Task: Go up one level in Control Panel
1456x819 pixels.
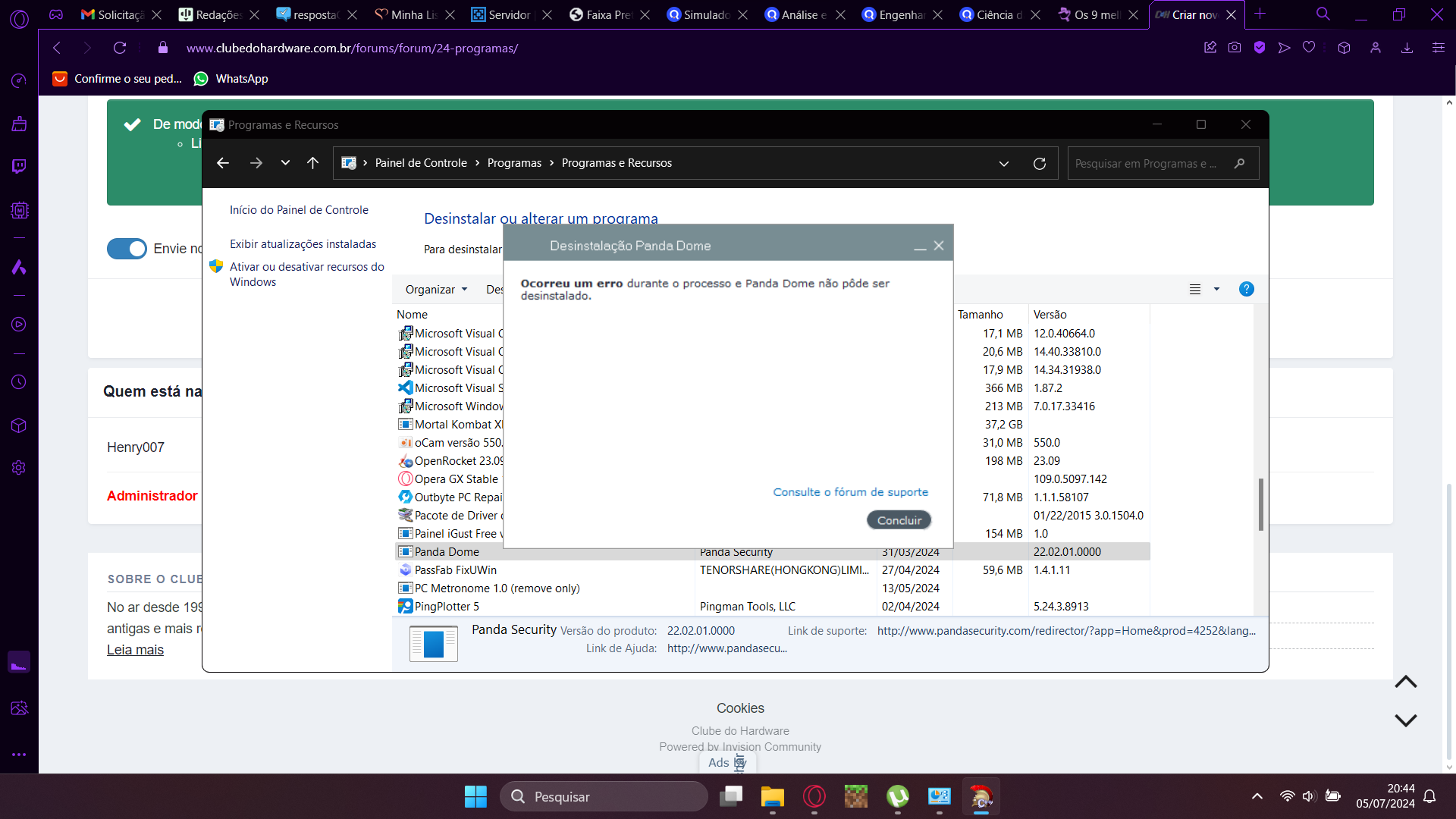Action: point(312,163)
